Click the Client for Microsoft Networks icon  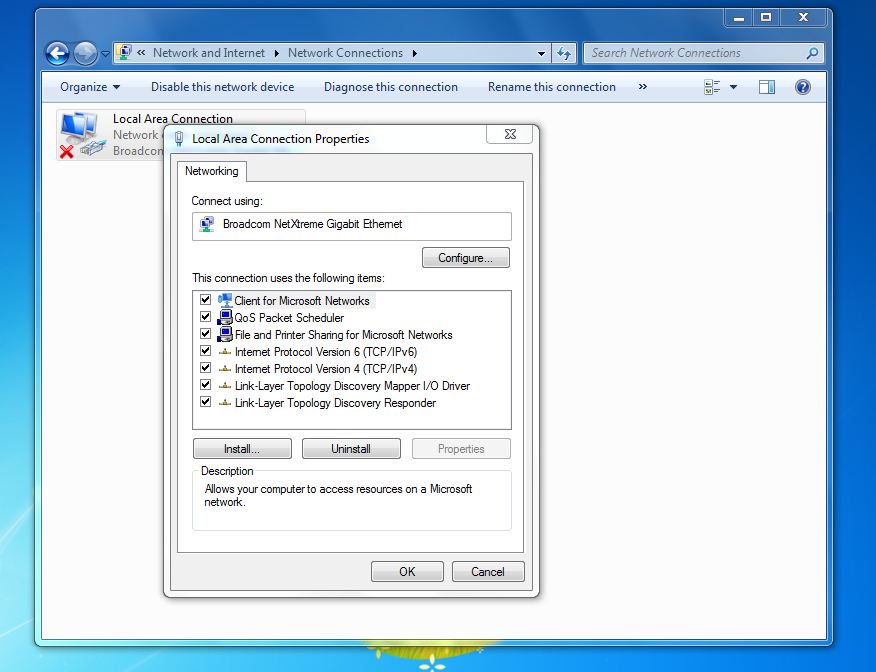225,301
